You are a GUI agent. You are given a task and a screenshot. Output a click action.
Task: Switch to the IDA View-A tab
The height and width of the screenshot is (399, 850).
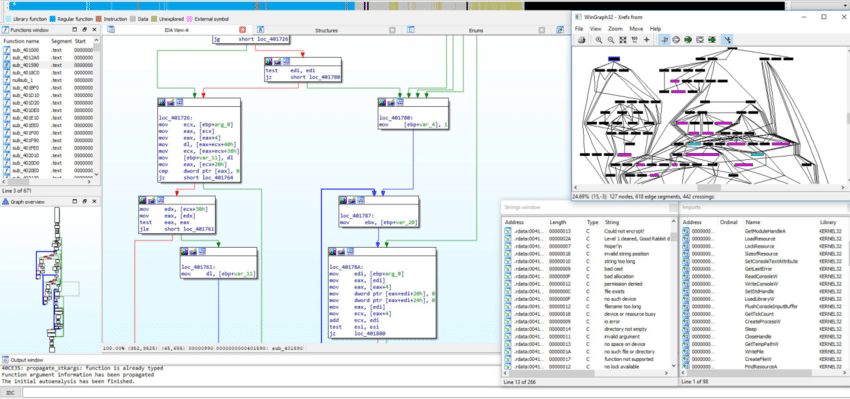click(x=177, y=30)
